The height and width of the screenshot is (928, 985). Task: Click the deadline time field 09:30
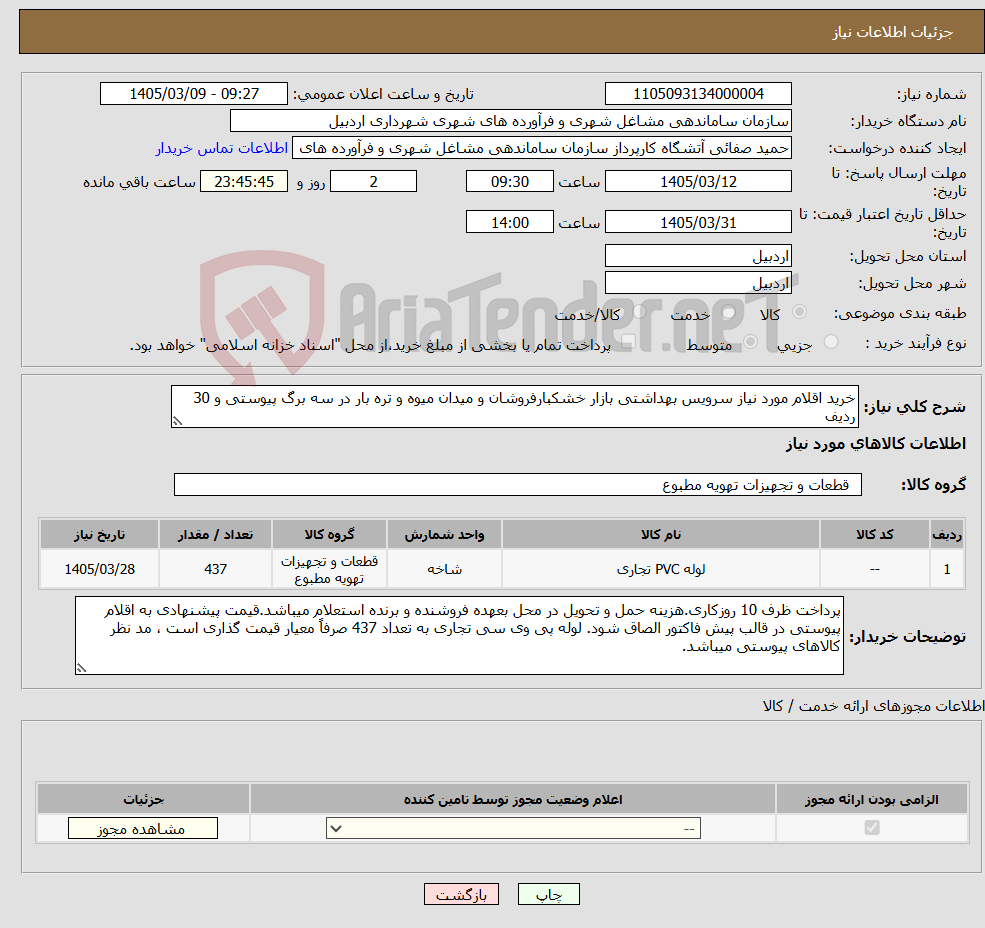509,182
